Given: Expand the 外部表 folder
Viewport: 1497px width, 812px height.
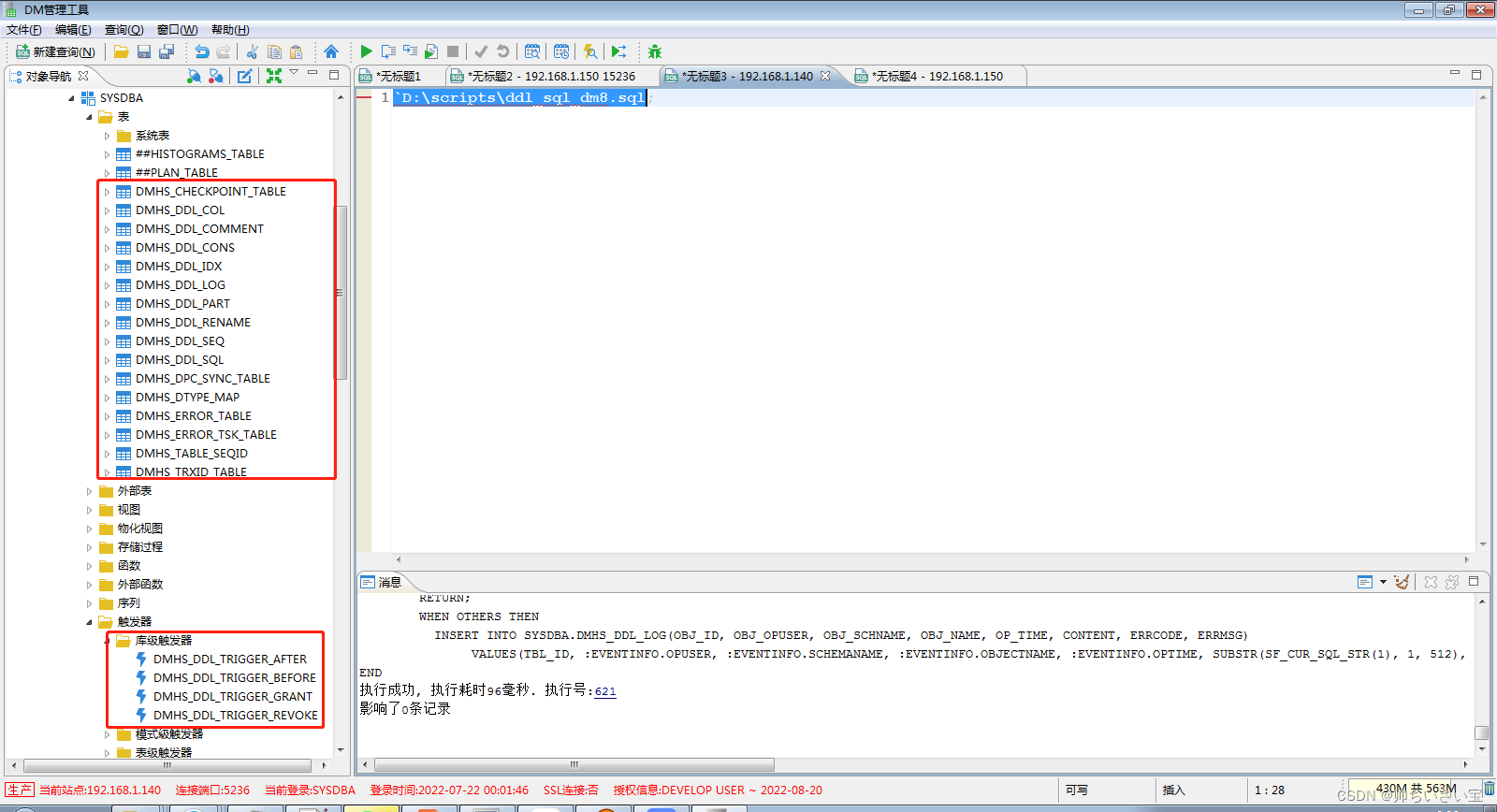Looking at the screenshot, I should (89, 491).
